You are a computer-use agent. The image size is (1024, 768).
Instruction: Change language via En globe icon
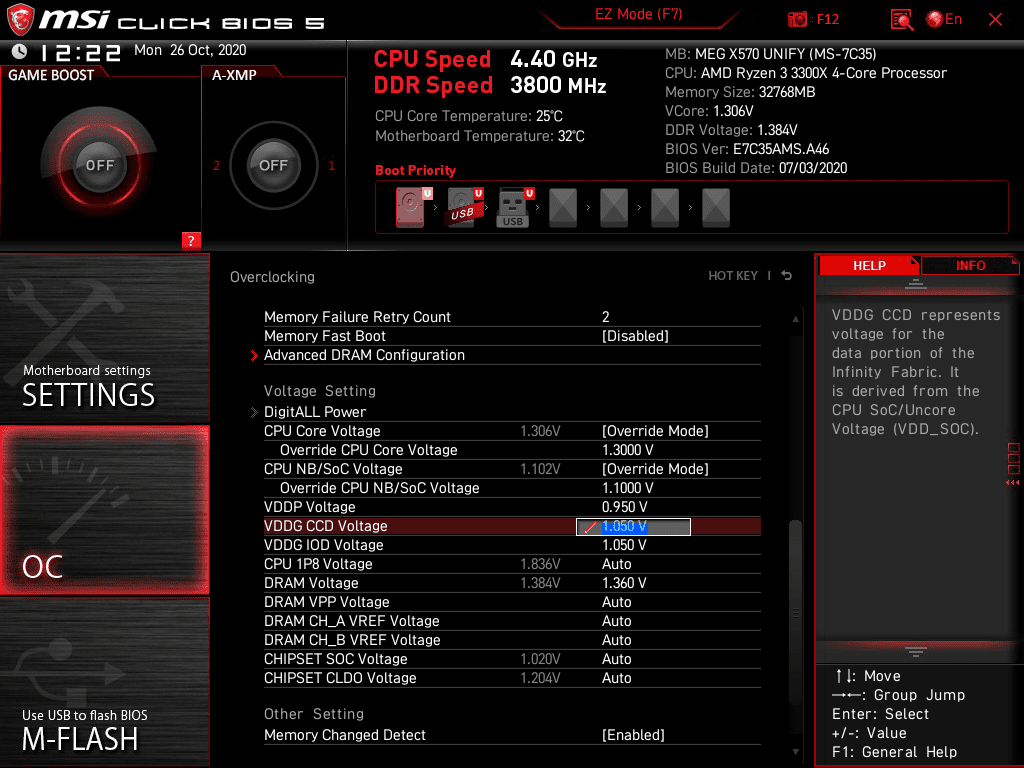[x=944, y=20]
